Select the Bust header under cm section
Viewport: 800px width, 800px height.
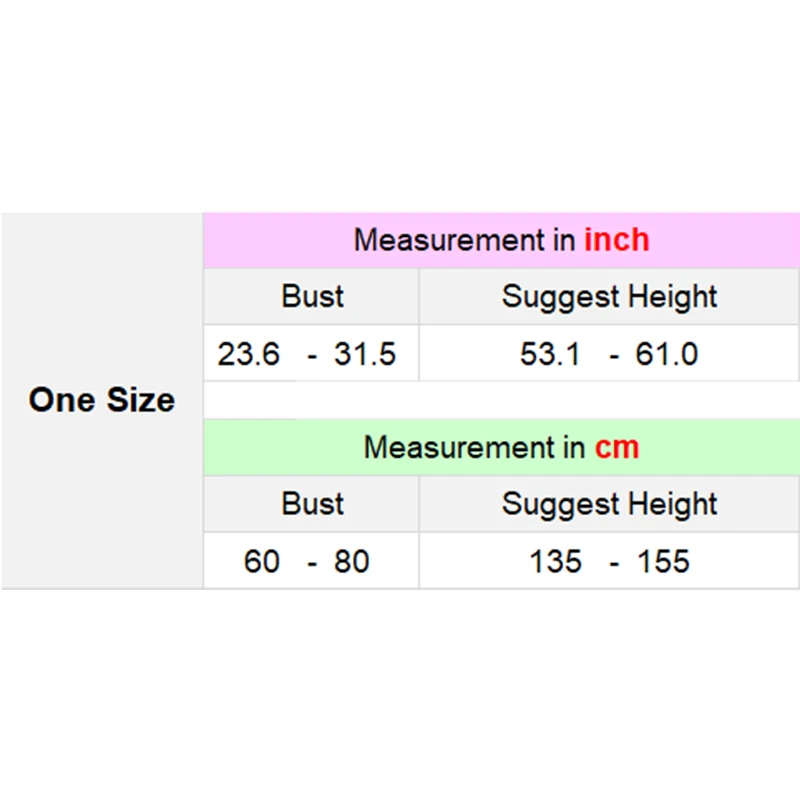(x=312, y=503)
